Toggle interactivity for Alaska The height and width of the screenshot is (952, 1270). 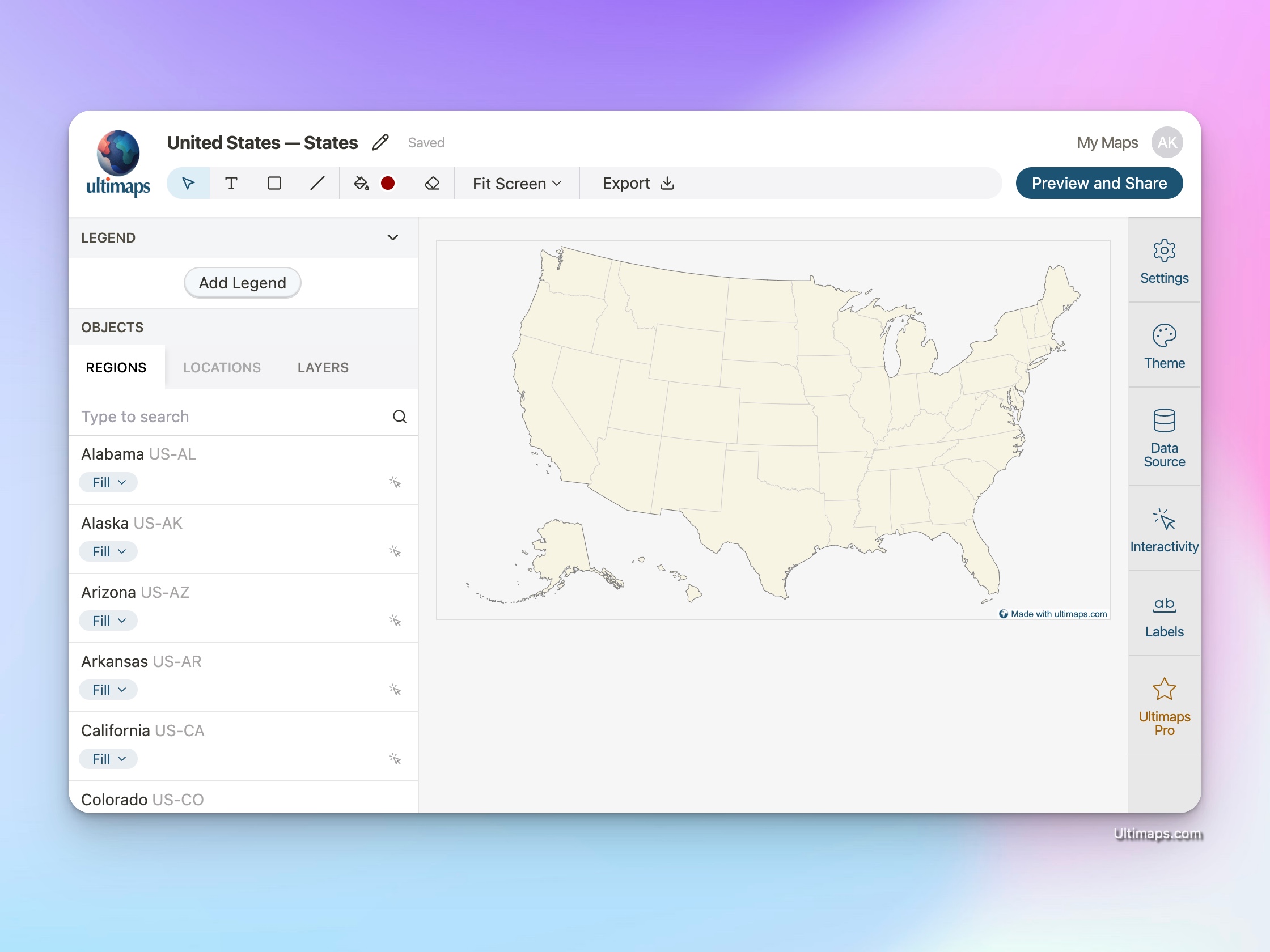point(396,551)
